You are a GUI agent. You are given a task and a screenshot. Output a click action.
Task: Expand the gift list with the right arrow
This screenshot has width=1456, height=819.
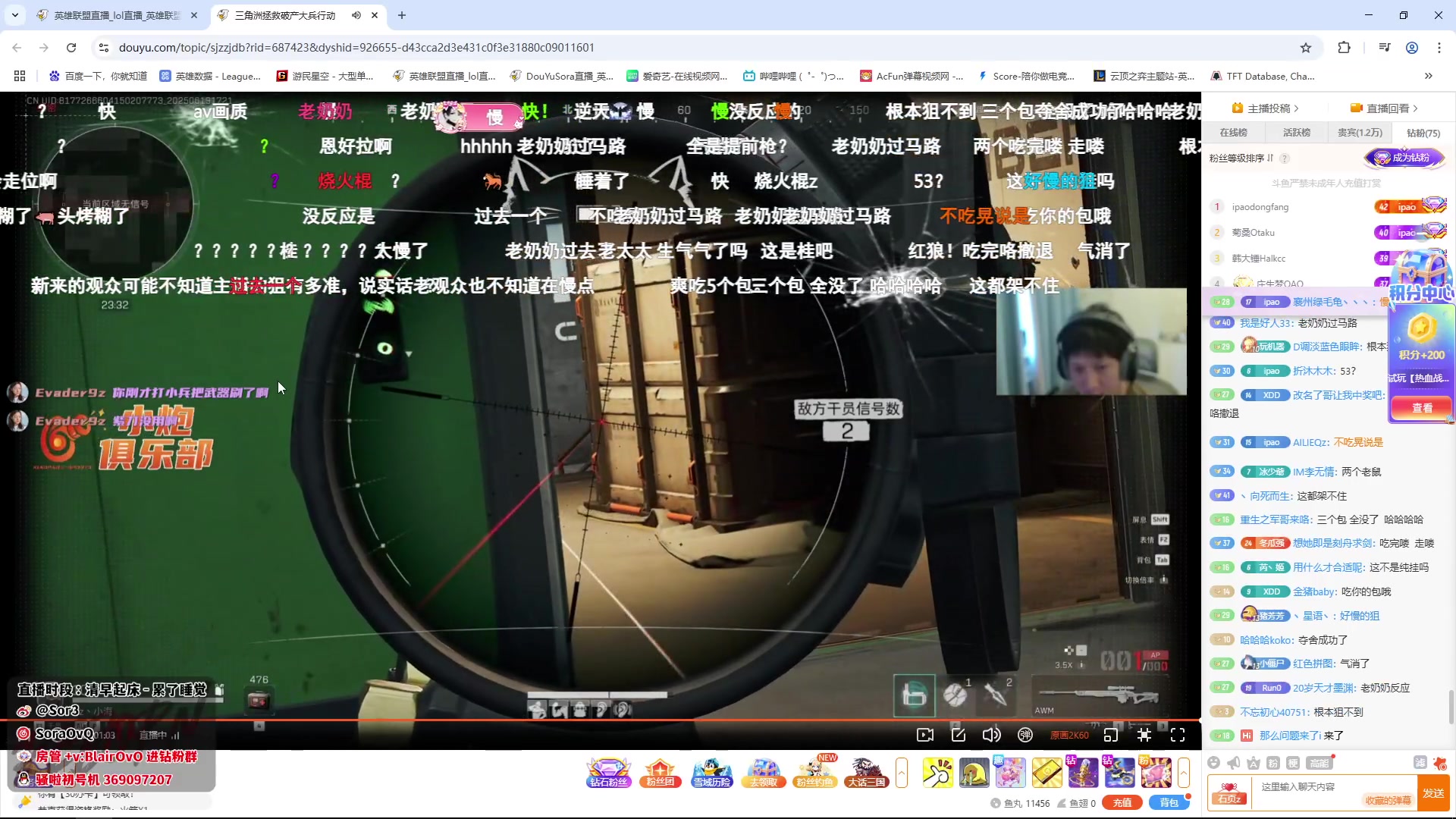click(x=1184, y=773)
